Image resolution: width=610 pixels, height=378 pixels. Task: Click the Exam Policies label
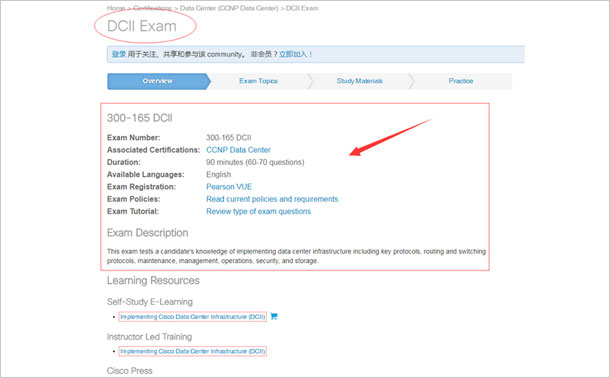(133, 199)
